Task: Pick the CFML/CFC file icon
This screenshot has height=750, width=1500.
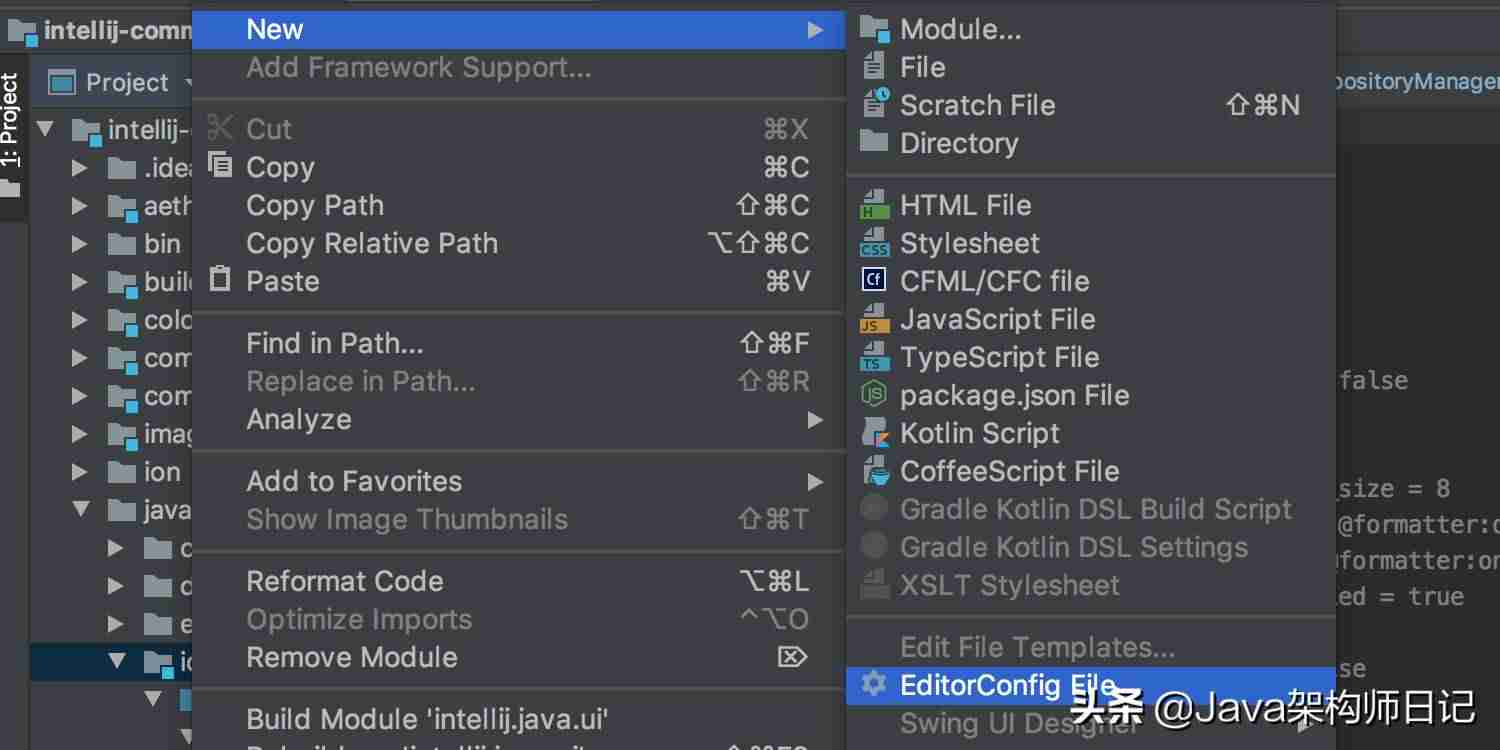Action: coord(874,281)
